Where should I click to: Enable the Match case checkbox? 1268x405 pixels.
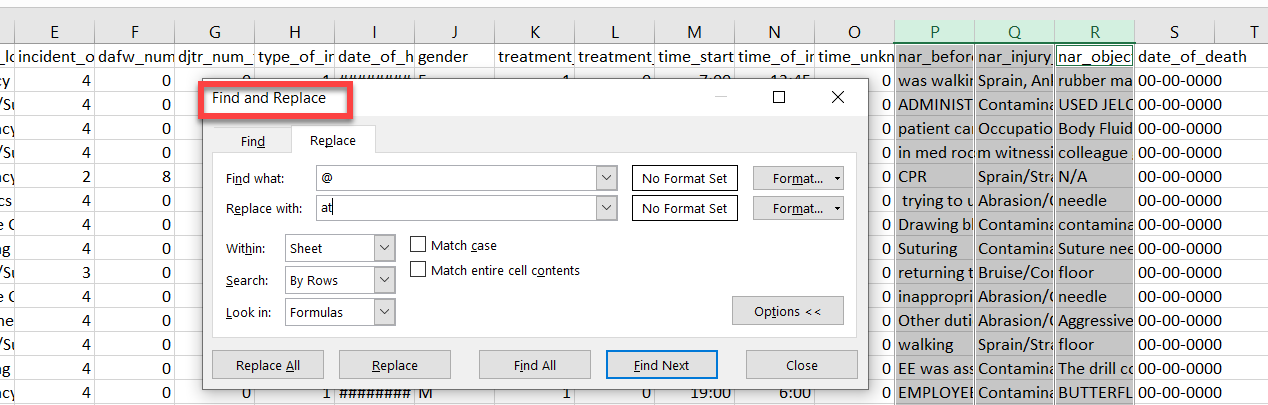point(418,245)
